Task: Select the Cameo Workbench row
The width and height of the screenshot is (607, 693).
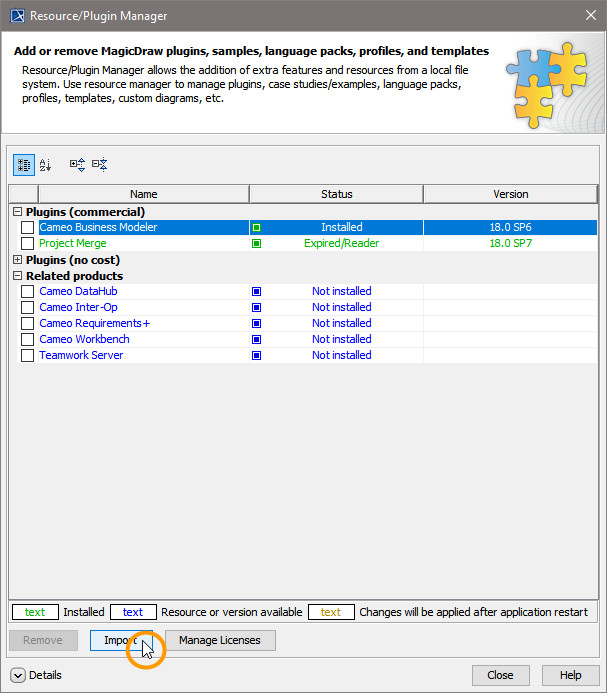Action: (x=85, y=340)
